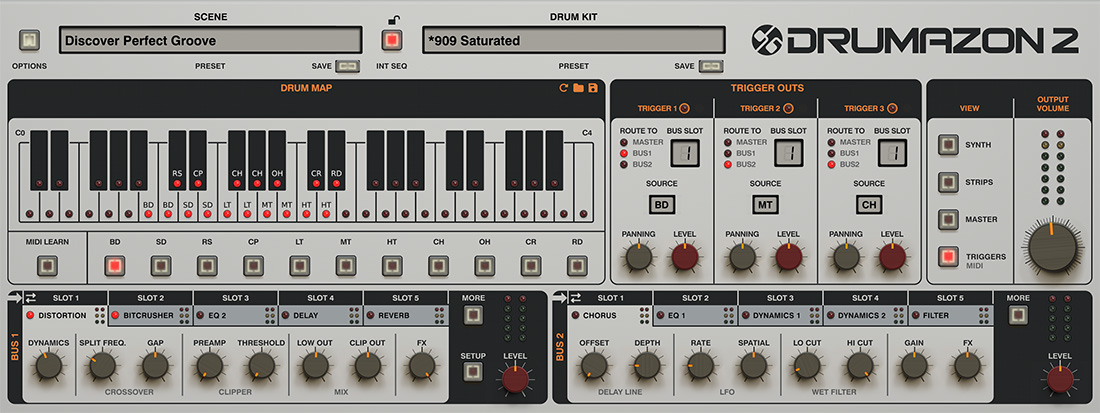Open Trigger 1 bus slot display
The image size is (1100, 413).
[x=685, y=152]
